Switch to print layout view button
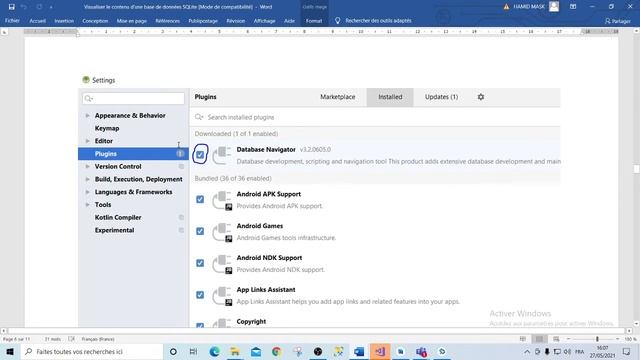Screen dimensions: 640x360 pos(539,339)
